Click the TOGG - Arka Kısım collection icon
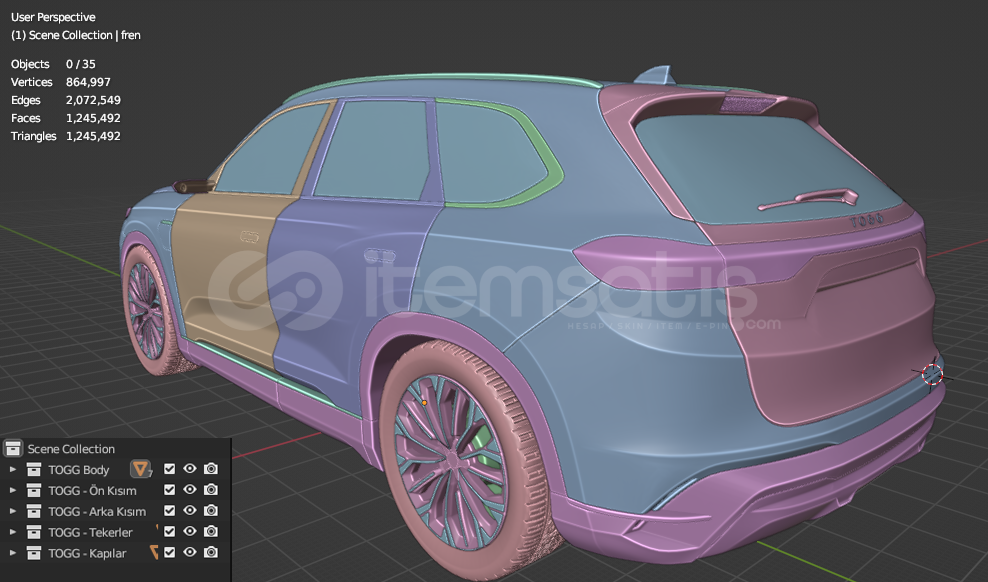This screenshot has width=988, height=582. coord(33,511)
